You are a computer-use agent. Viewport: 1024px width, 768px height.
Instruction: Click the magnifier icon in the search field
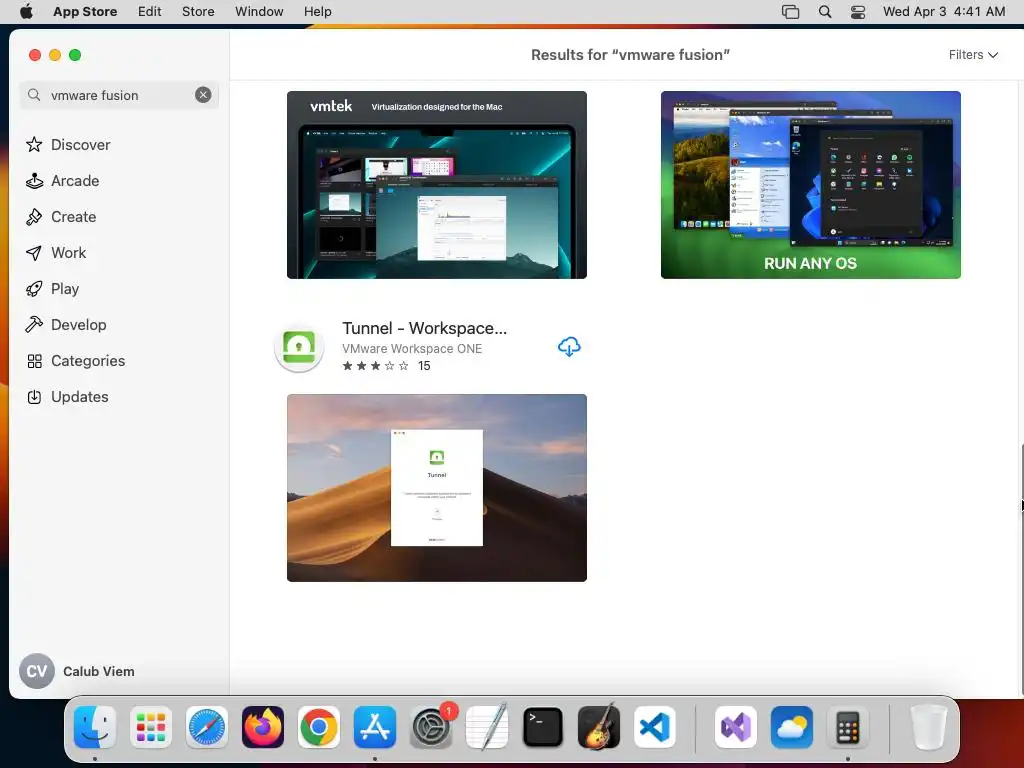(x=34, y=95)
